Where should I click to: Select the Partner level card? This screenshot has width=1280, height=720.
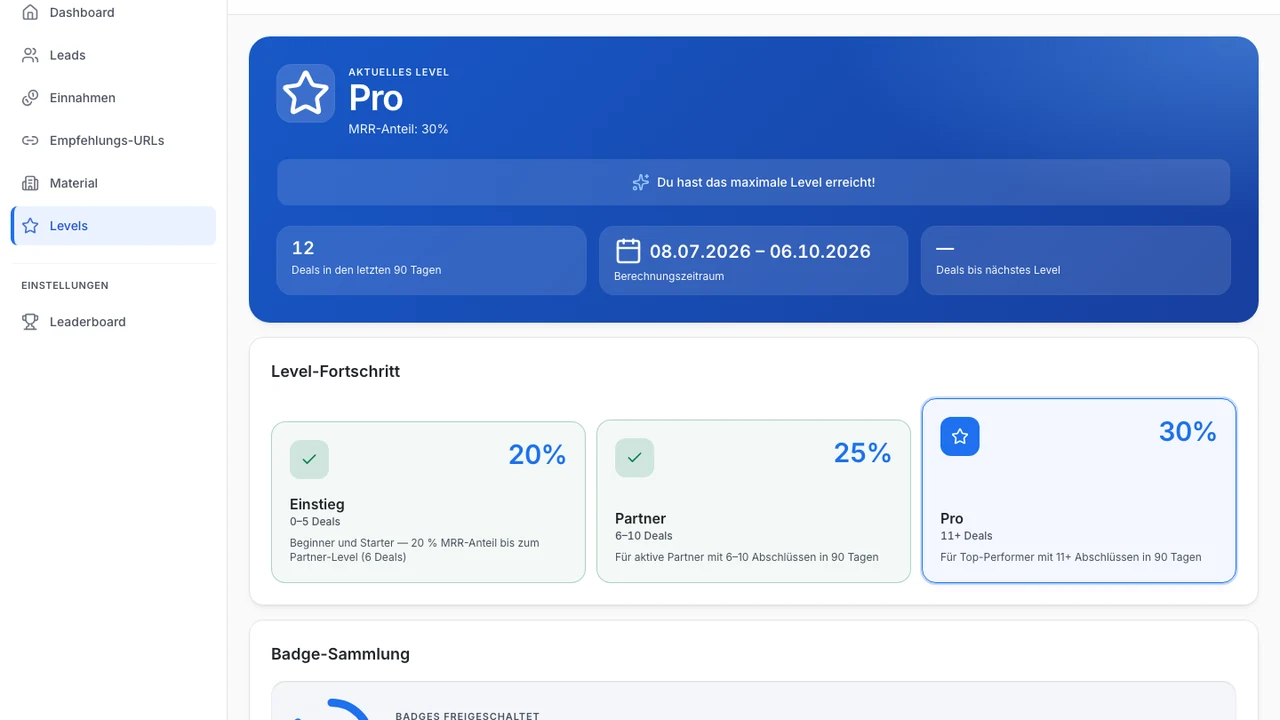[x=754, y=502]
